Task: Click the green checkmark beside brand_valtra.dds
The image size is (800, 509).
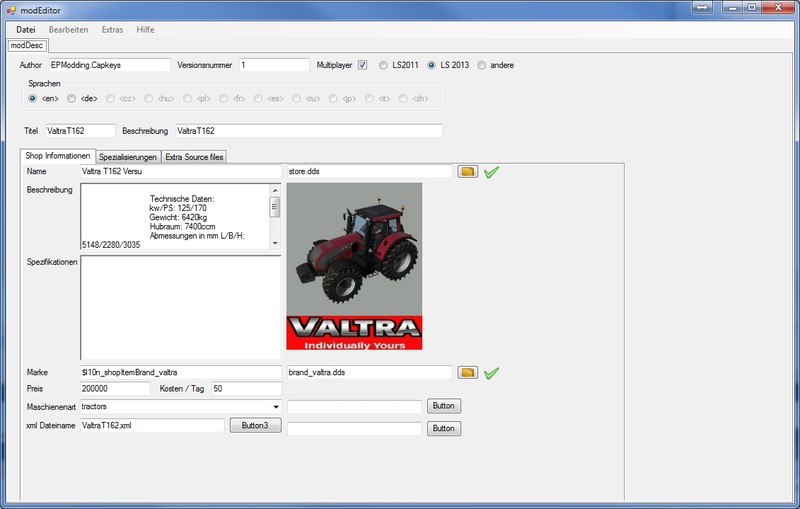Action: click(x=491, y=373)
